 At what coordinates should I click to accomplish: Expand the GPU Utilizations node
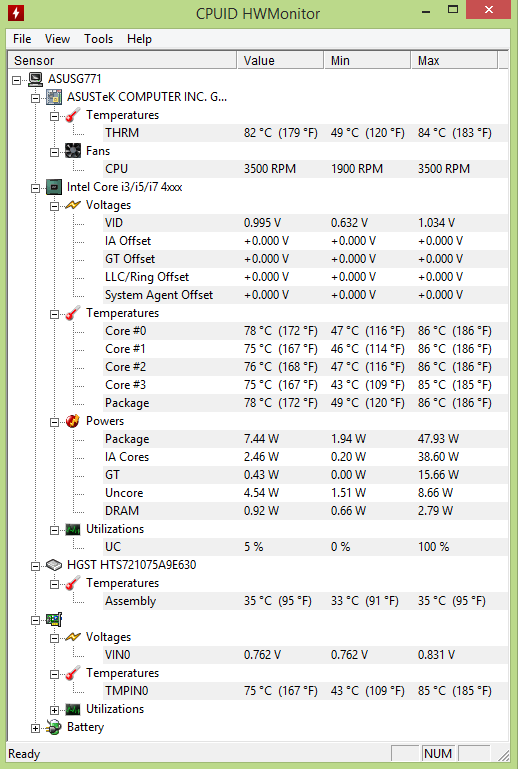click(x=54, y=710)
